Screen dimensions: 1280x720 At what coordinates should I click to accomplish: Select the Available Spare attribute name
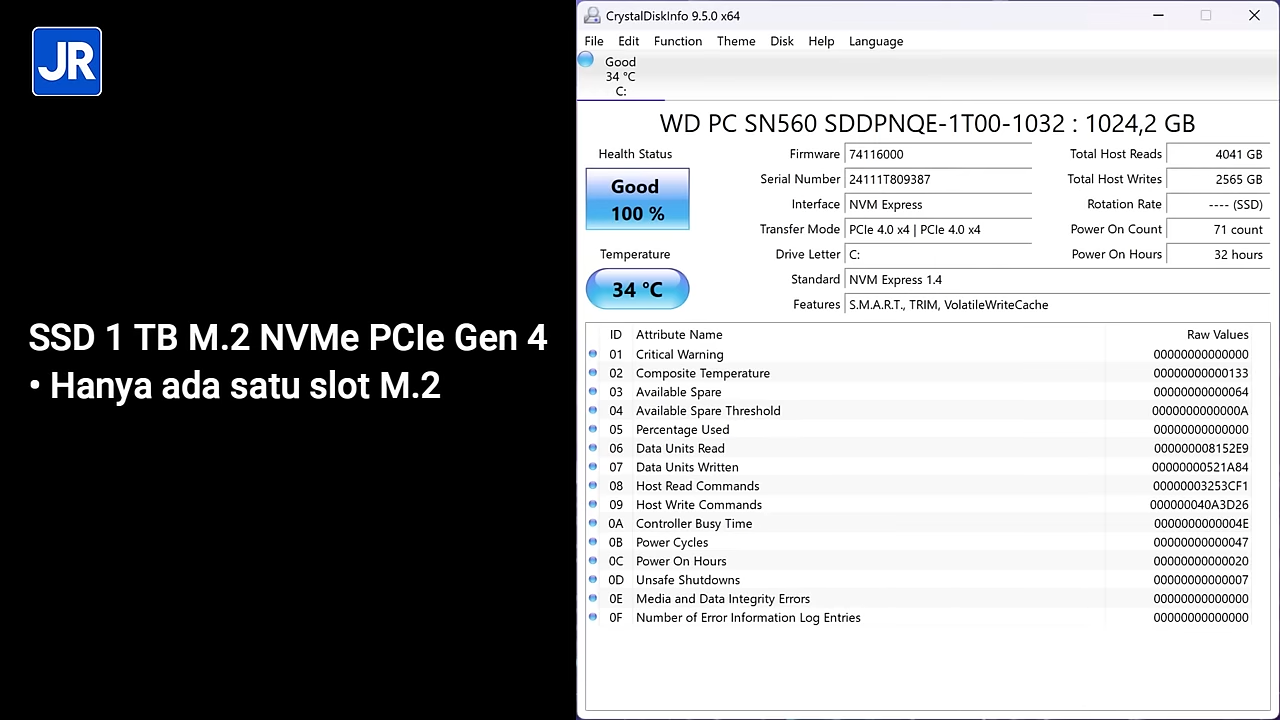point(679,392)
